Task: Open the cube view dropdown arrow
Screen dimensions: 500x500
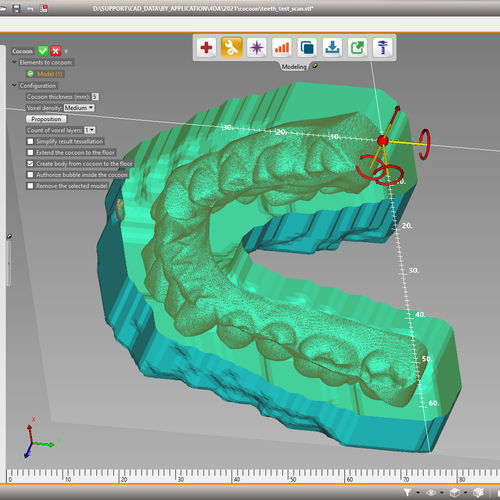Action: pos(465,493)
